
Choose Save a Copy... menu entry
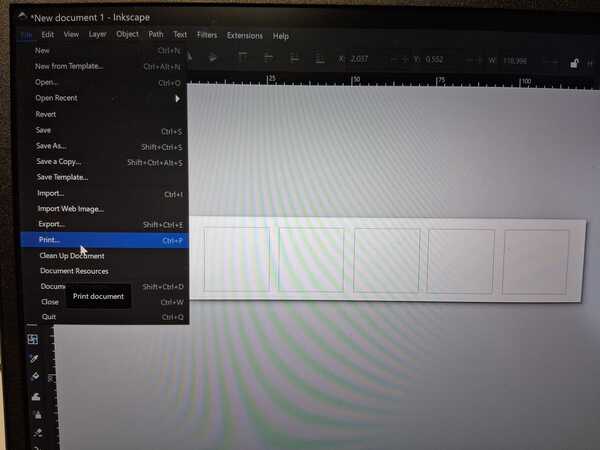(x=105, y=162)
